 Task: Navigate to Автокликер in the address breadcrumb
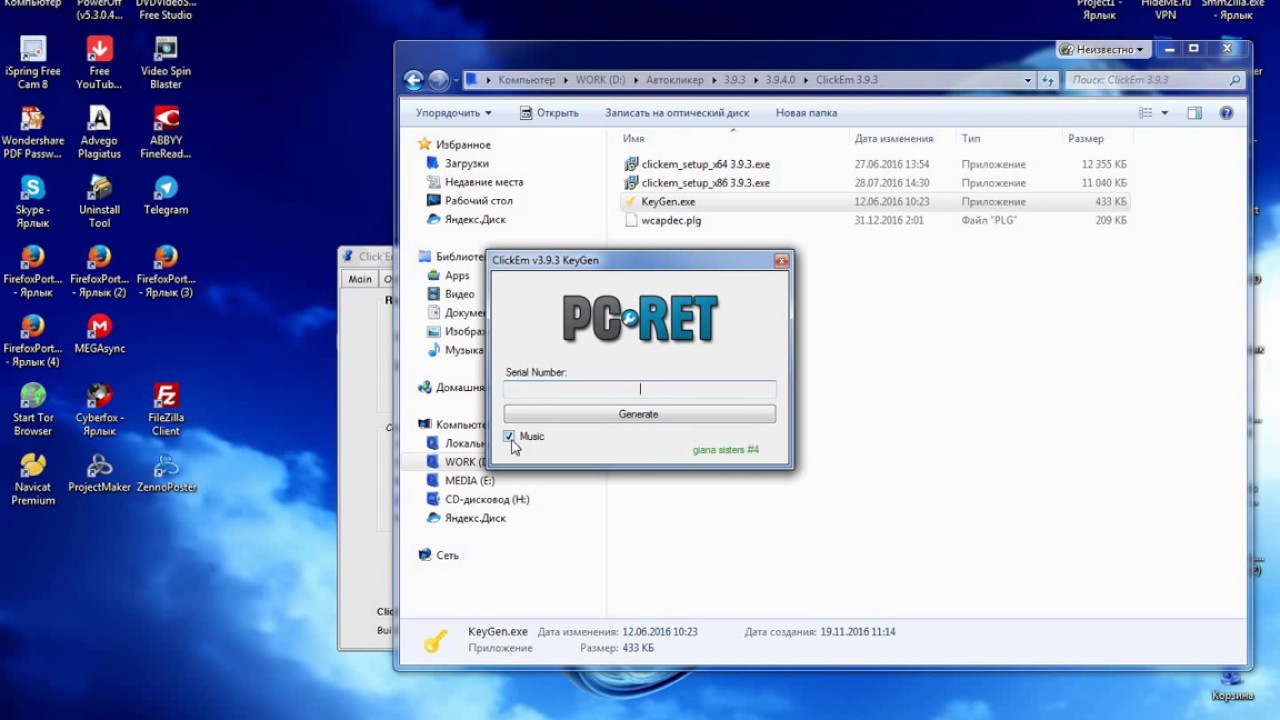tap(675, 80)
